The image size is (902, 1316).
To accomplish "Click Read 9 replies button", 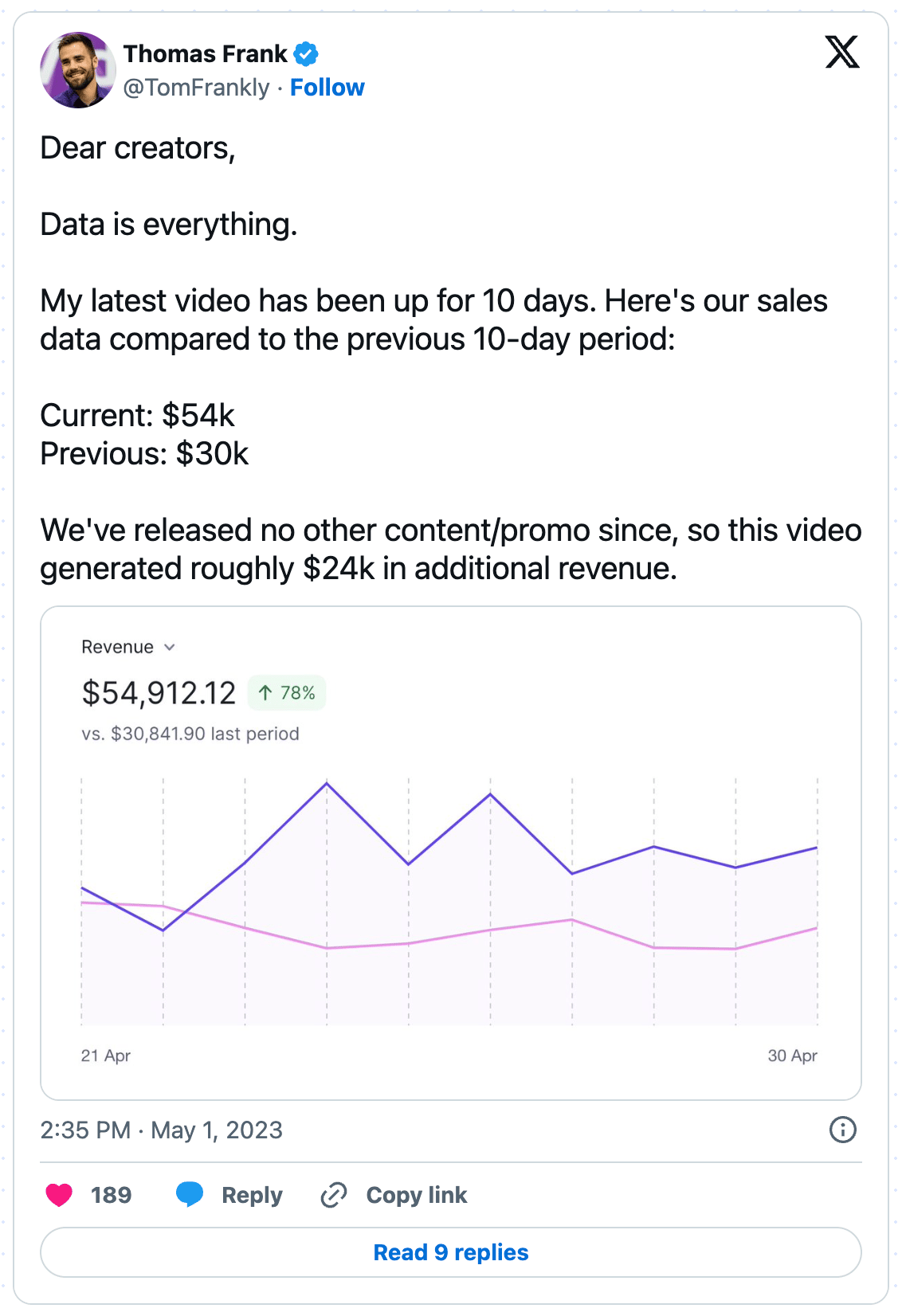I will click(451, 1252).
